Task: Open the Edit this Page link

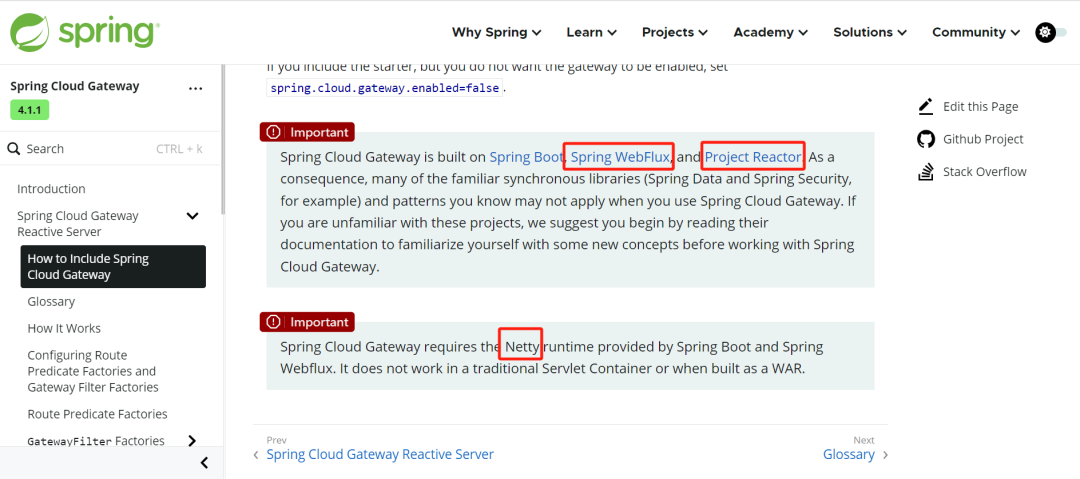Action: click(x=980, y=107)
